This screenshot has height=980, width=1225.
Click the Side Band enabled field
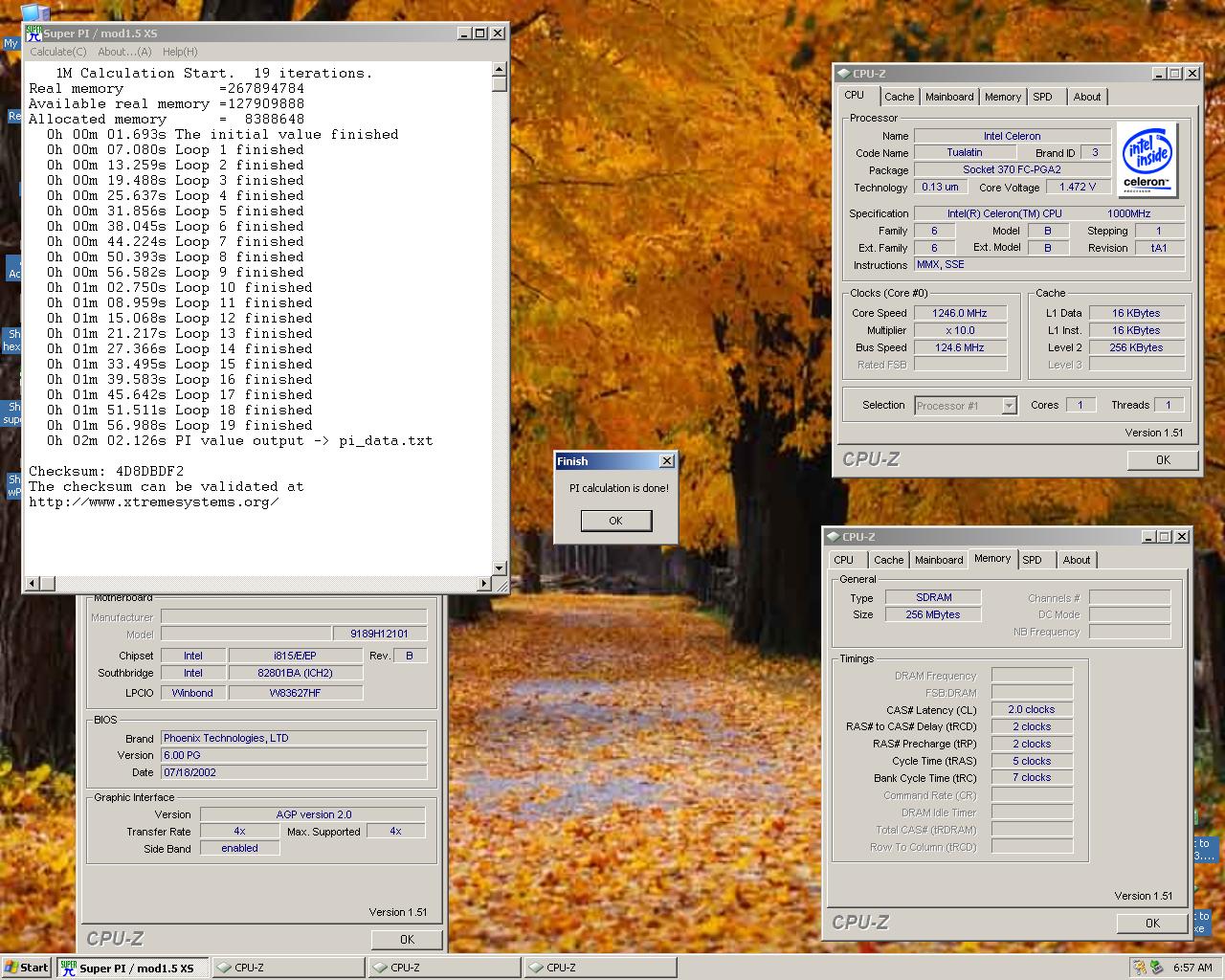coord(239,848)
